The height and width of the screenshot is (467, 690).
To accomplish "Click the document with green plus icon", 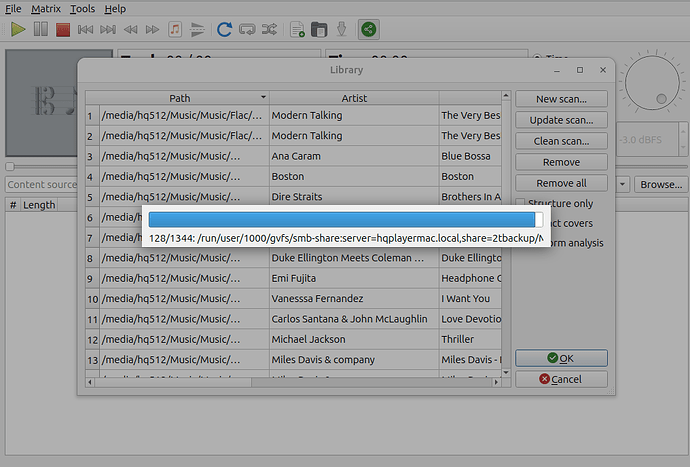I will pyautogui.click(x=297, y=29).
